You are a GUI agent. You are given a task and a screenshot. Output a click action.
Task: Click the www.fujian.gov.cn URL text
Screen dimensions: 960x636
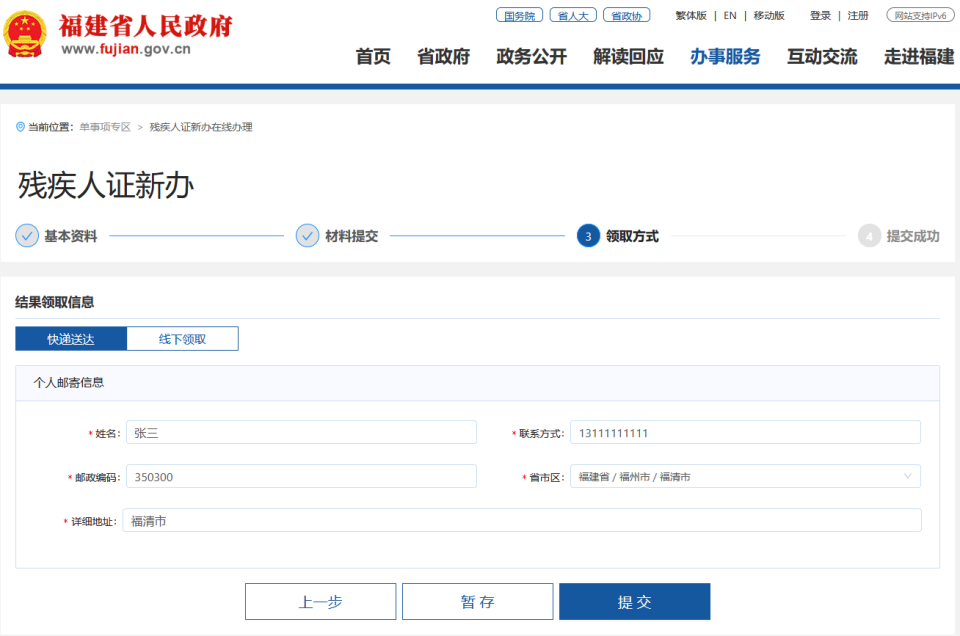tap(126, 50)
